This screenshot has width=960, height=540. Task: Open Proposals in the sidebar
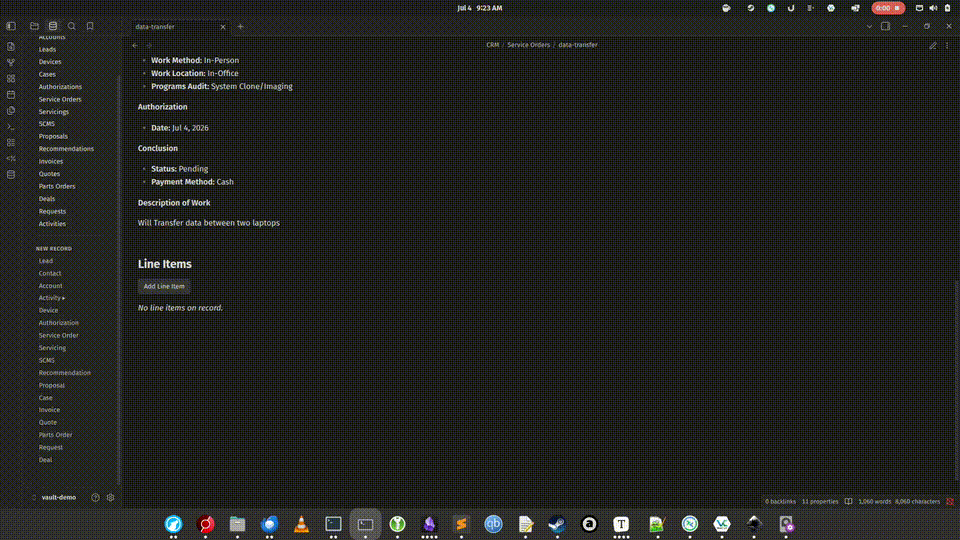pos(53,137)
